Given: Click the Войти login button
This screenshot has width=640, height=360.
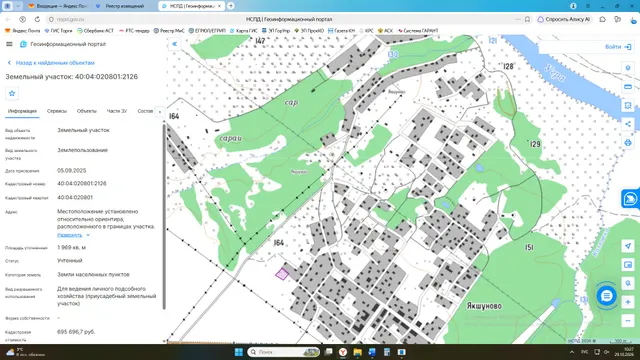Looking at the screenshot, I should coord(618,47).
